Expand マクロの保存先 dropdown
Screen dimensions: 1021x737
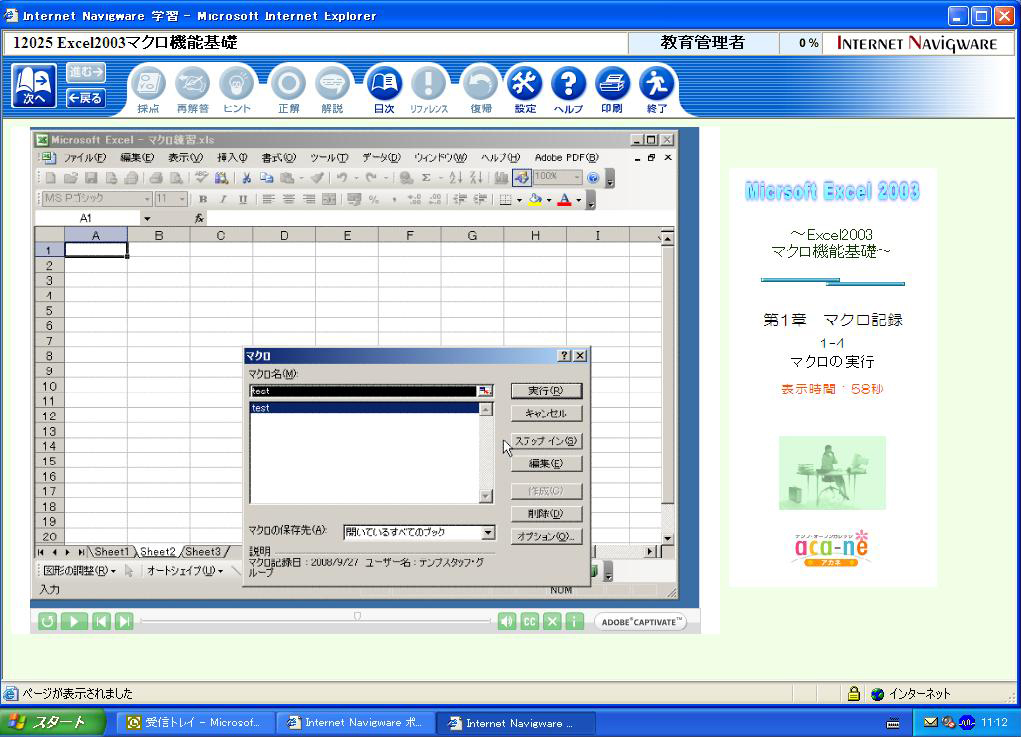click(488, 533)
